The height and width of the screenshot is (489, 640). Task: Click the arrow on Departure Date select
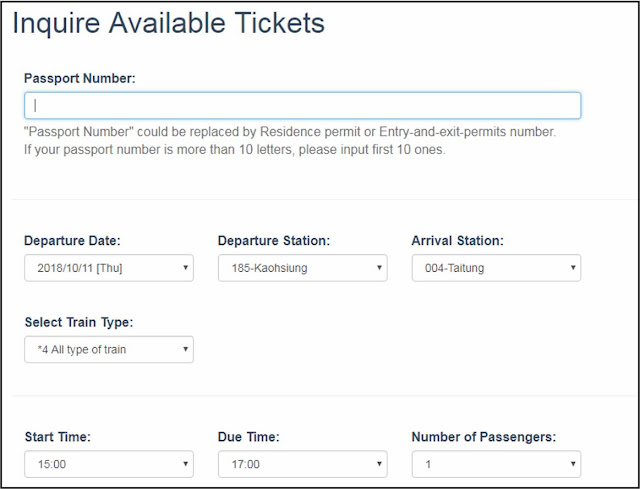[185, 268]
